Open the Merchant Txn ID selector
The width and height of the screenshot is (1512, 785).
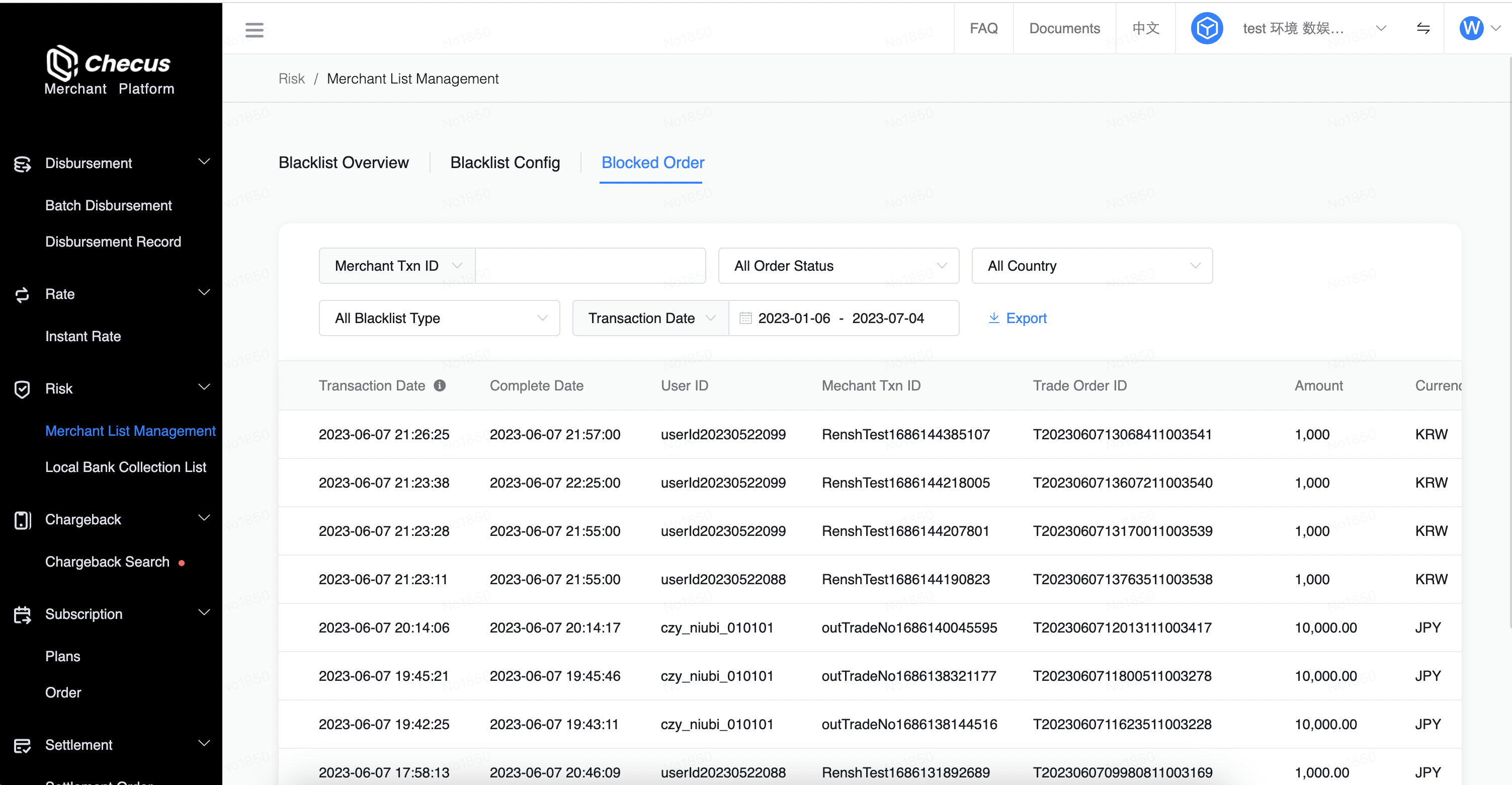(397, 266)
